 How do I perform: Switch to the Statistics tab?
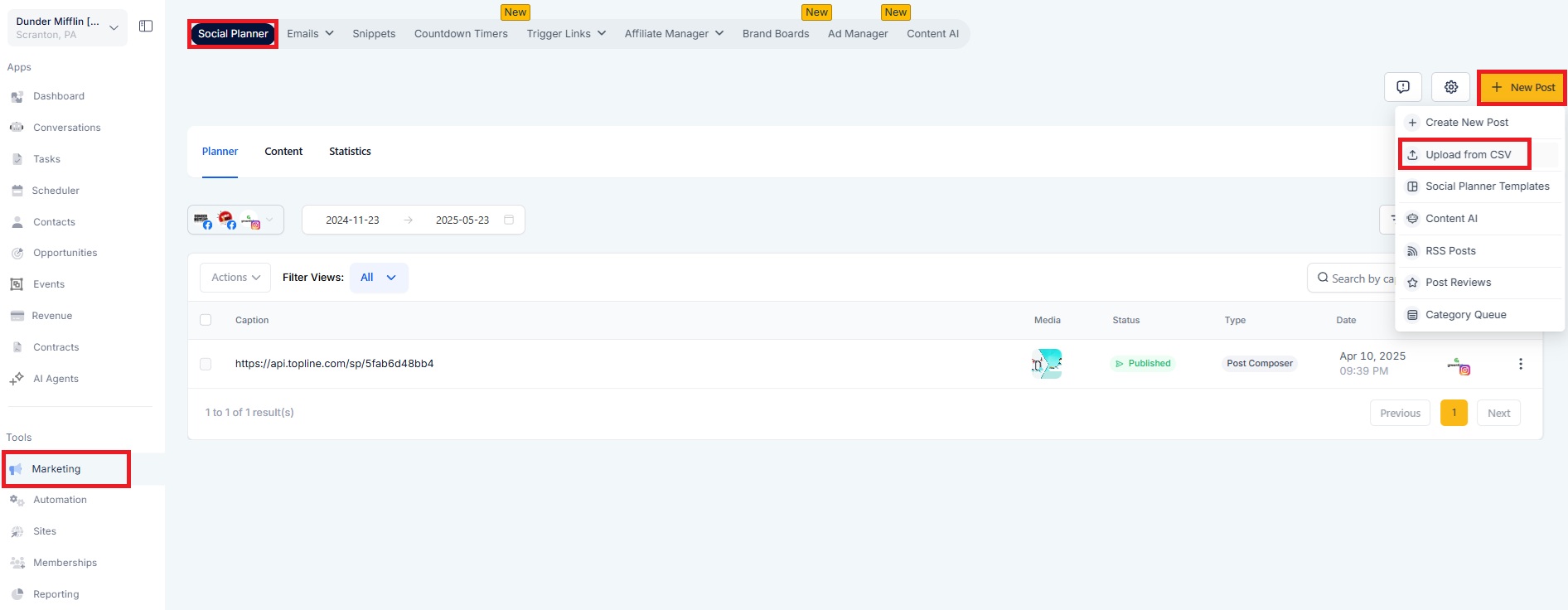click(350, 152)
